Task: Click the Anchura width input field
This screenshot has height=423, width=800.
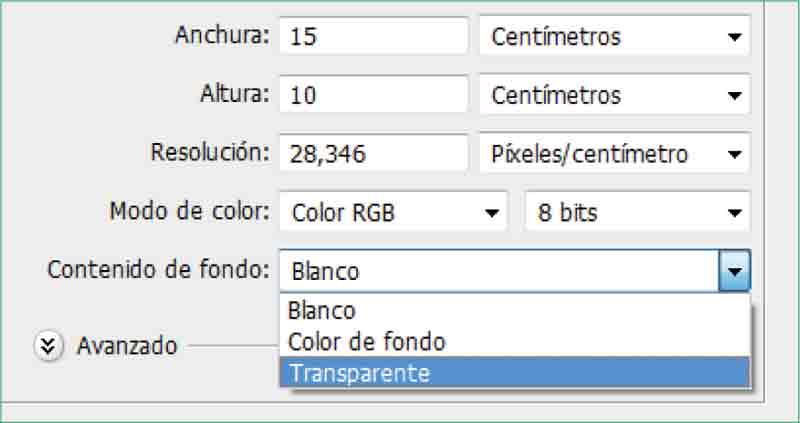Action: click(373, 38)
